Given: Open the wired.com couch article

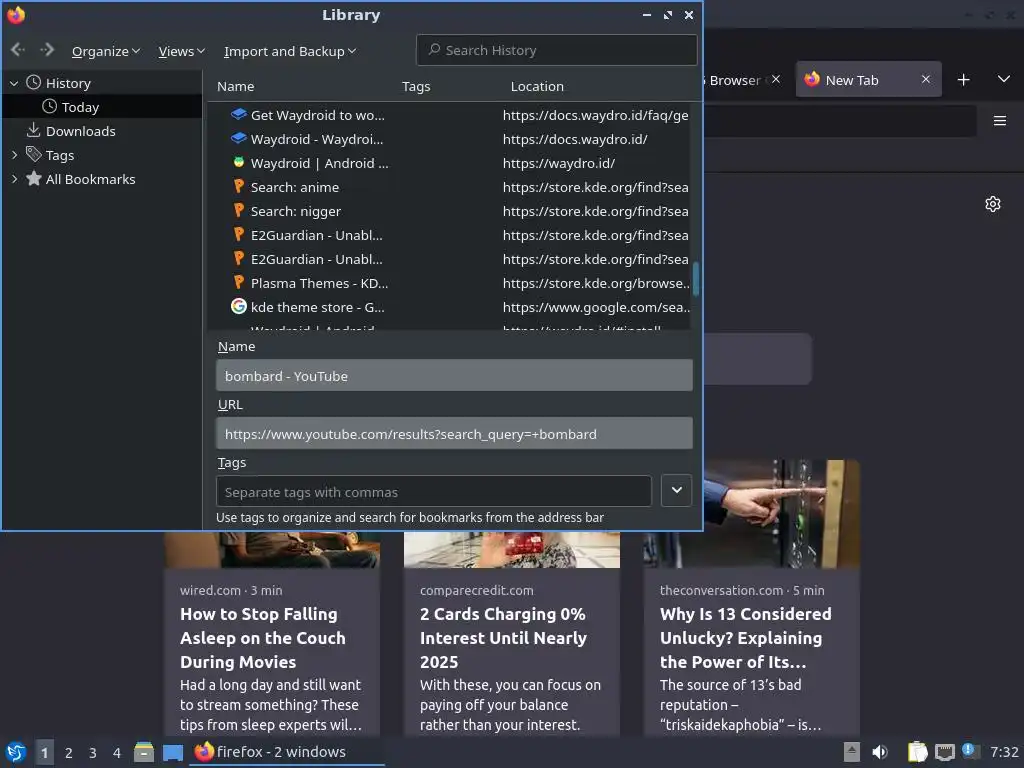Looking at the screenshot, I should coord(263,638).
